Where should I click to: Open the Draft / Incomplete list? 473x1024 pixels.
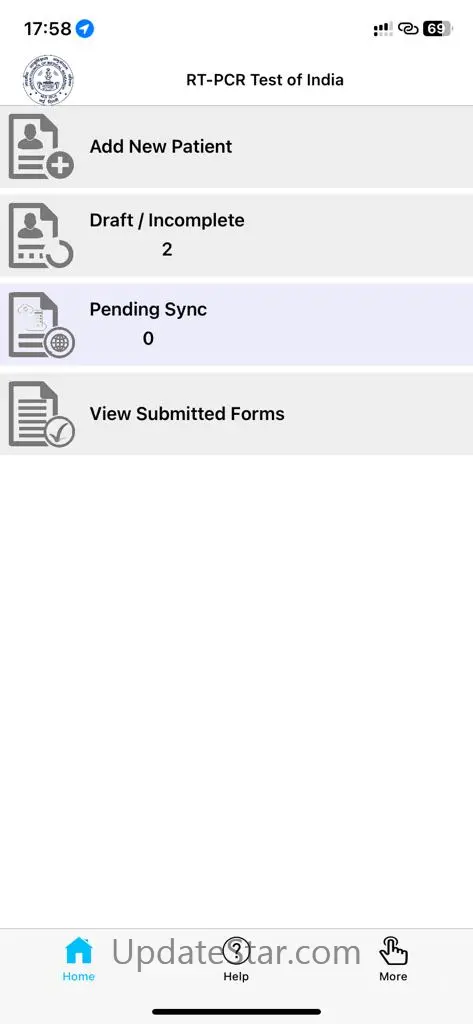click(236, 236)
